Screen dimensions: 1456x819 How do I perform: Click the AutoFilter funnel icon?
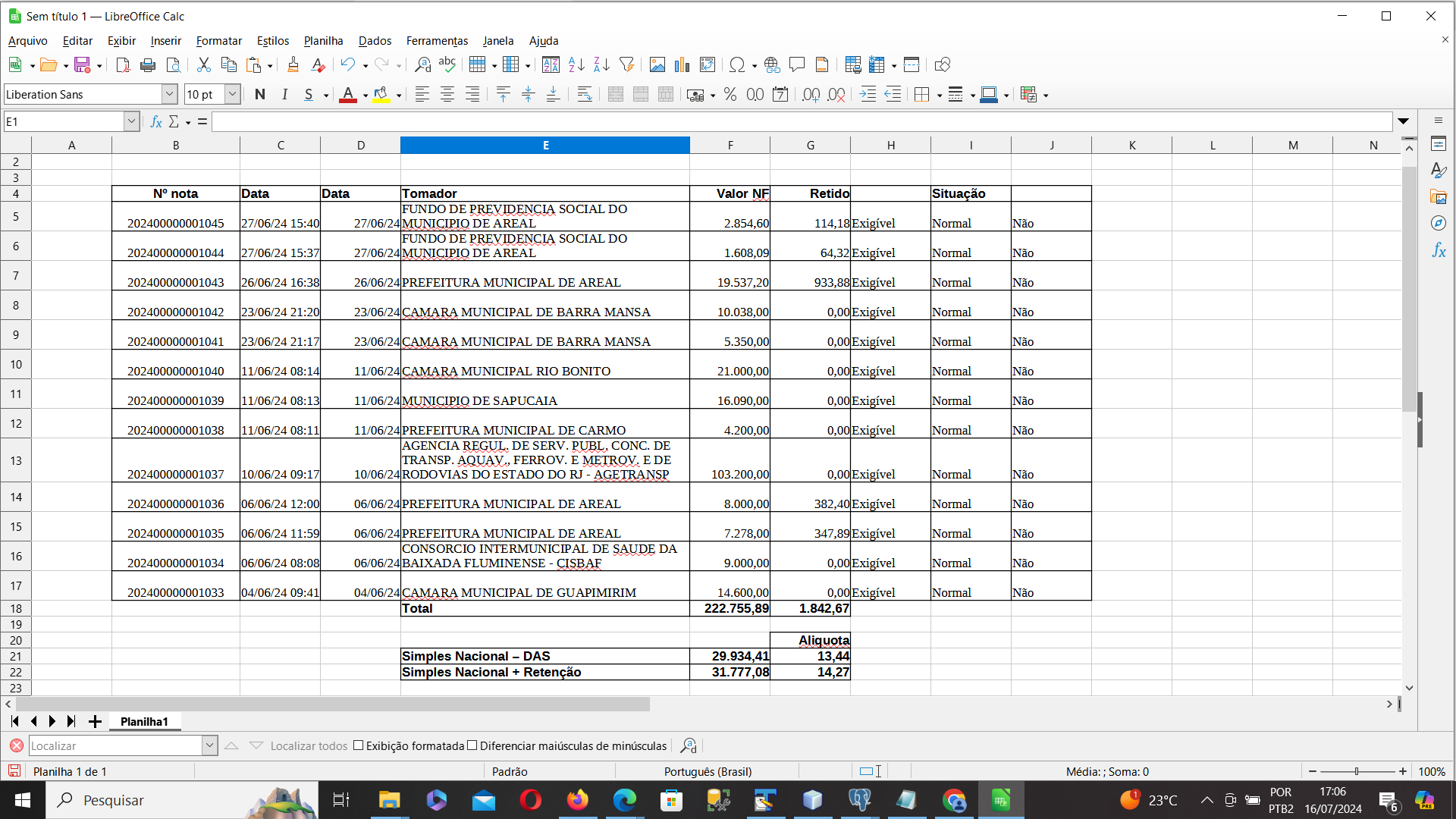click(626, 65)
